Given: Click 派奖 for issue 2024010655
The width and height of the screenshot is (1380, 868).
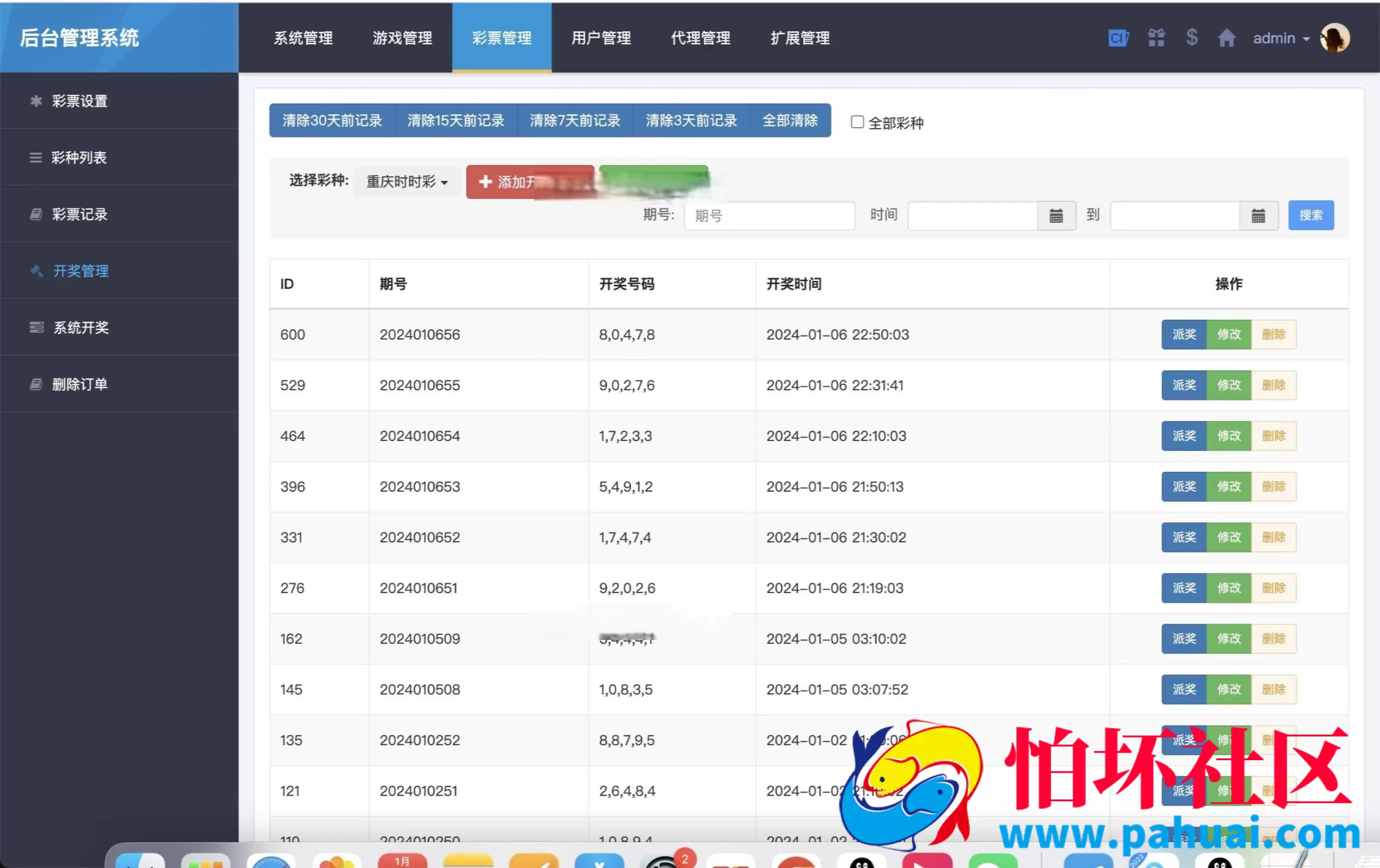Looking at the screenshot, I should 1184,385.
